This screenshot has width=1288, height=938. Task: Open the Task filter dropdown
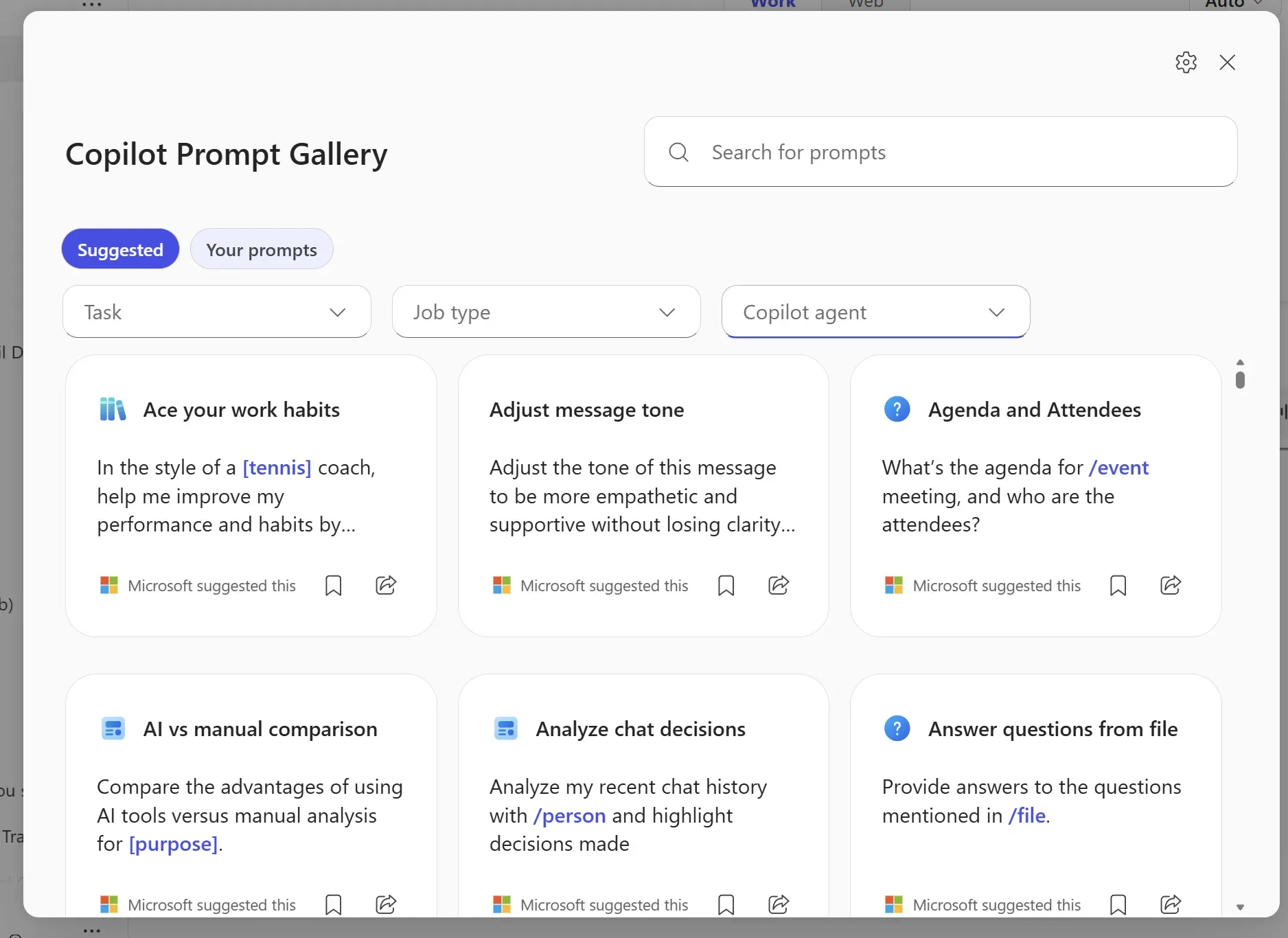pos(217,312)
